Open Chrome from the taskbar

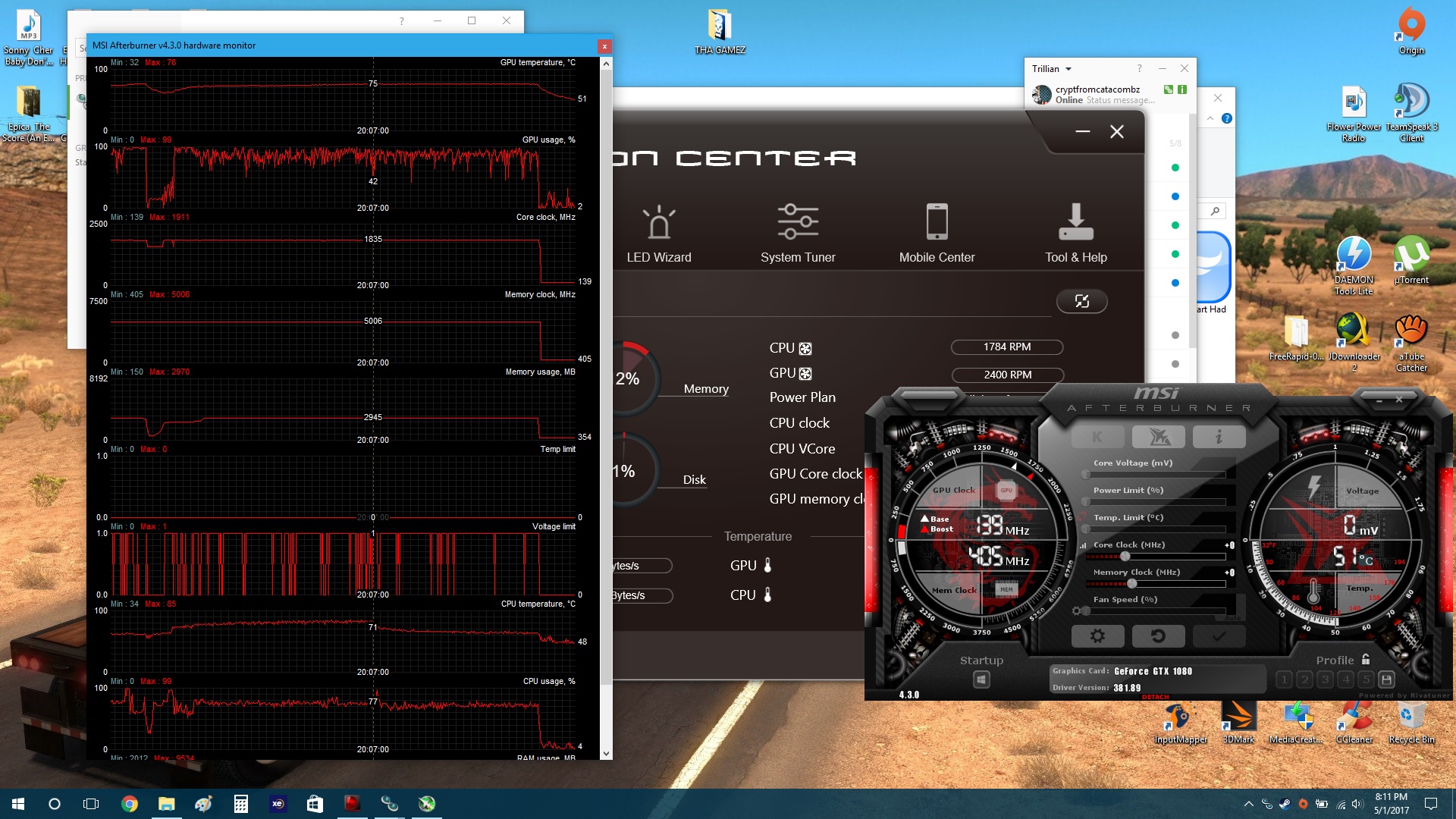(130, 804)
